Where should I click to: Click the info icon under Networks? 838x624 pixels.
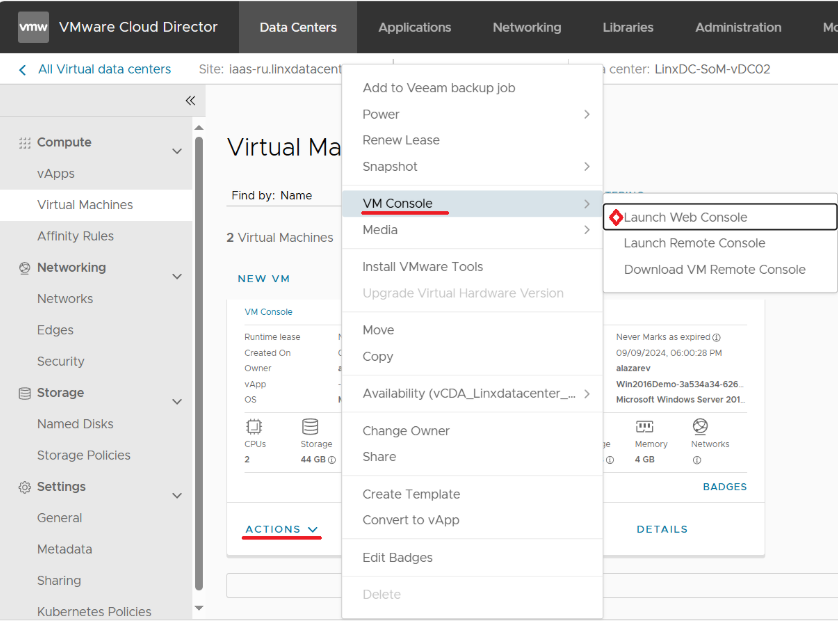point(697,460)
